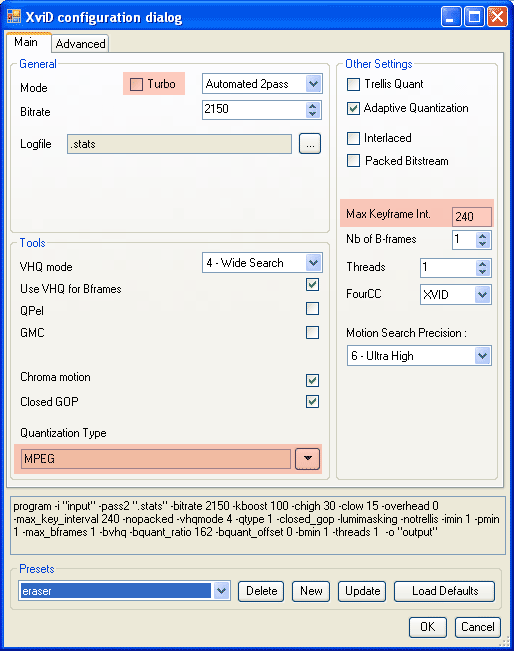
Task: Decrease Nb of B-frames with down arrow
Action: pos(482,244)
